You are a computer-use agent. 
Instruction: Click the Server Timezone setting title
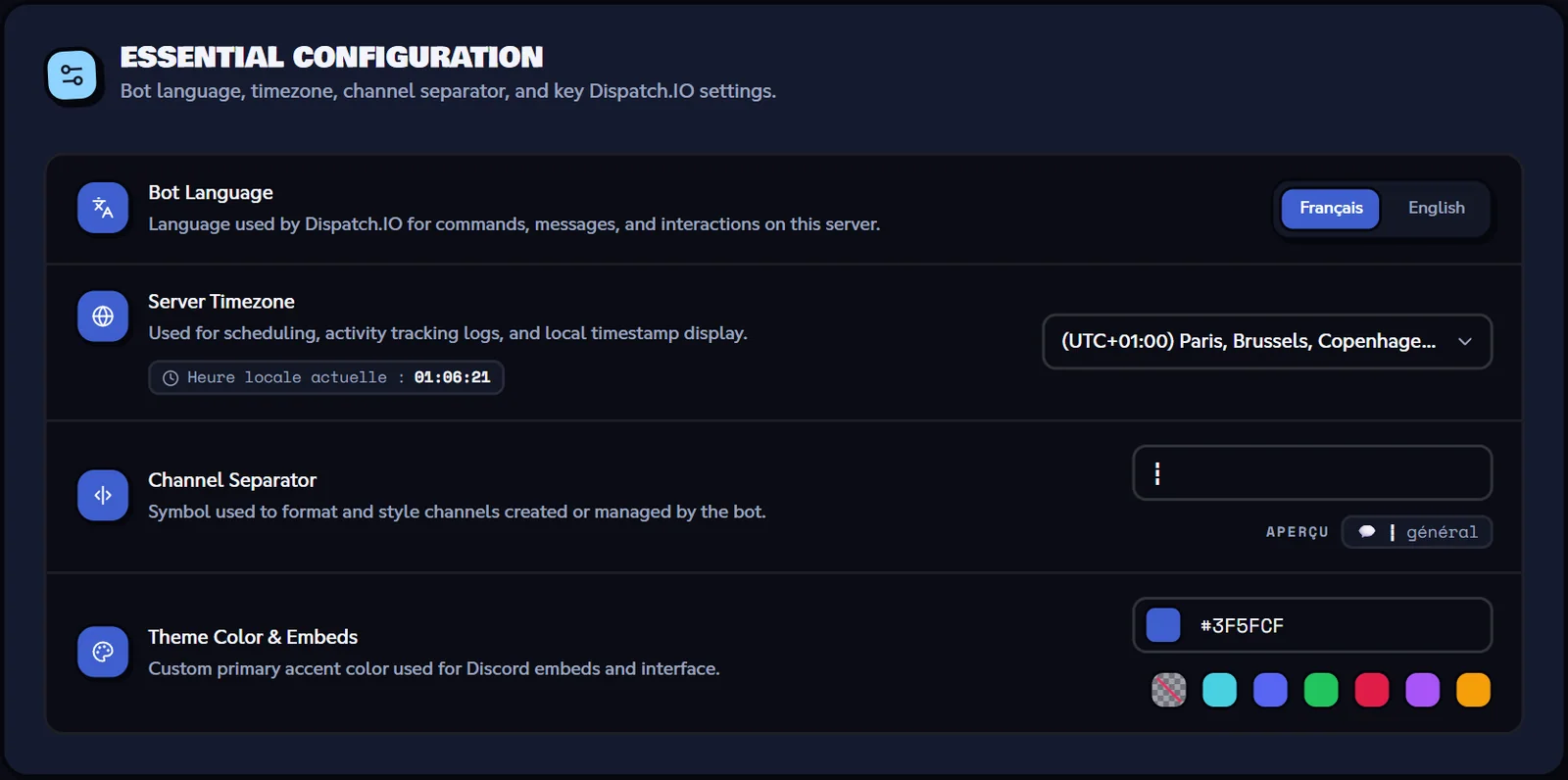221,302
